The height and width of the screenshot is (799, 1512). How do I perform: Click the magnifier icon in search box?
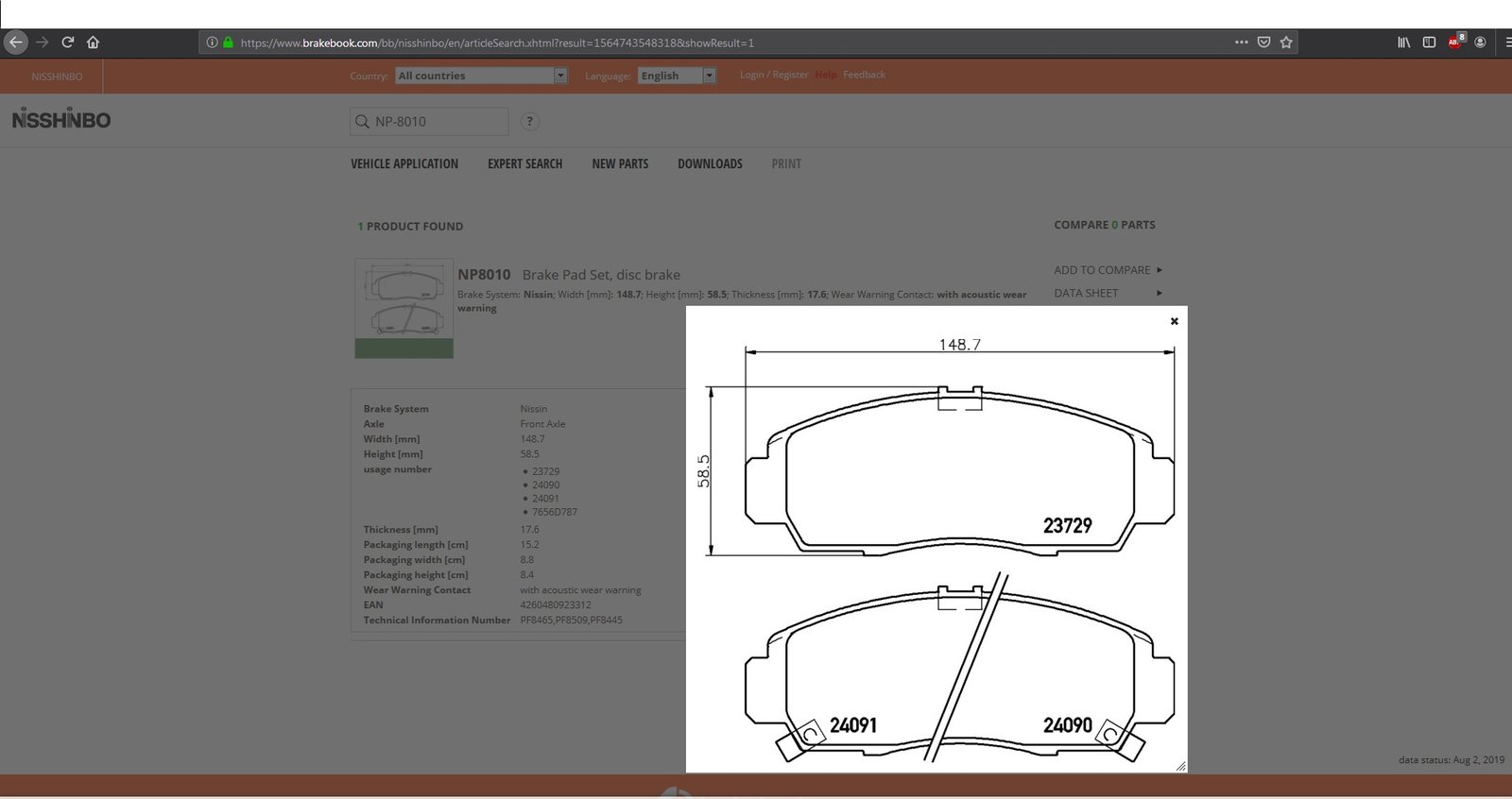pyautogui.click(x=362, y=122)
